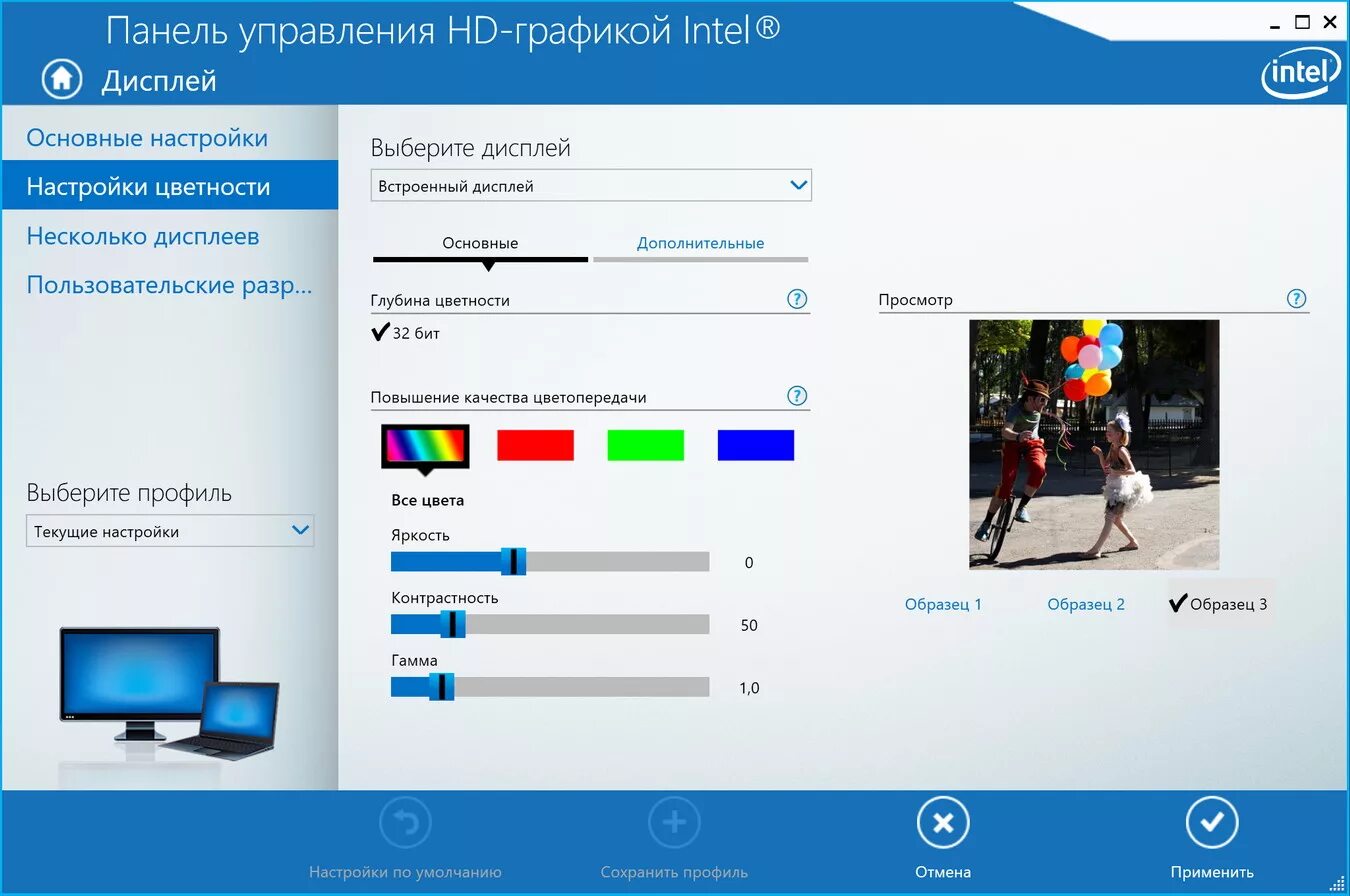Screen dimensions: 1350x896
Task: Open the Выберите профиль dropdown
Action: pos(170,531)
